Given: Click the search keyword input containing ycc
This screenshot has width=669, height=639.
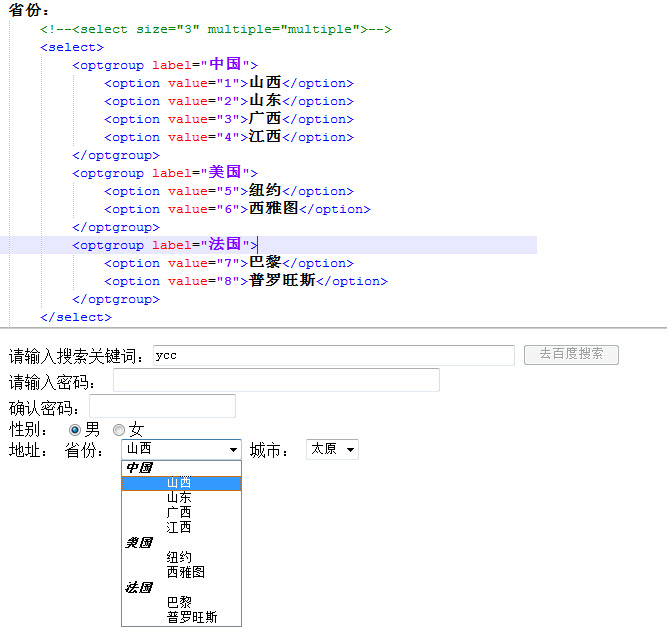Looking at the screenshot, I should (334, 355).
